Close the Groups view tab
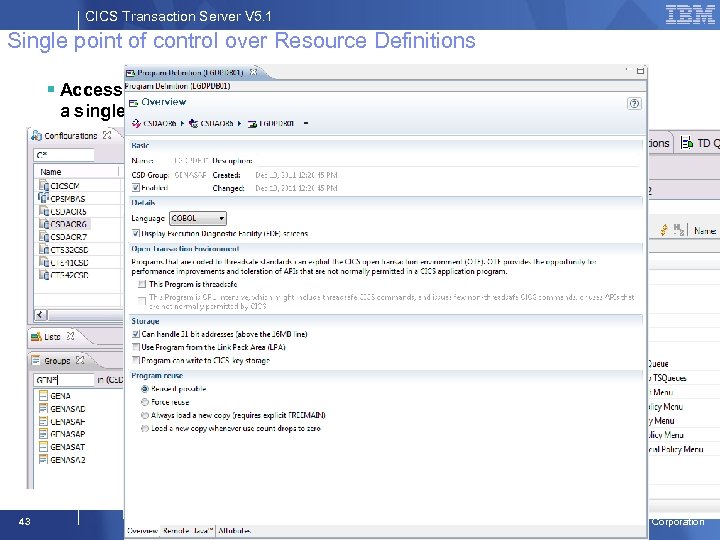The width and height of the screenshot is (720, 540). click(x=80, y=360)
